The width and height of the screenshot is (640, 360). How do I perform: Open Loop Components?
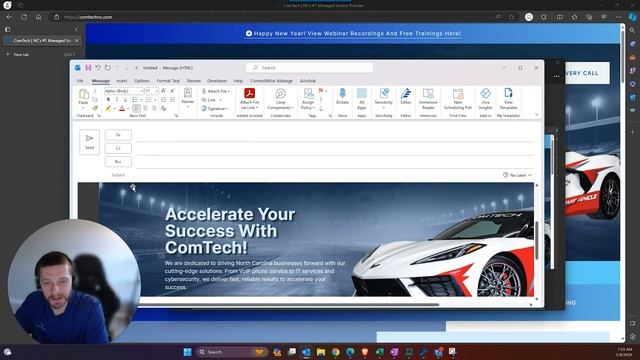point(280,99)
